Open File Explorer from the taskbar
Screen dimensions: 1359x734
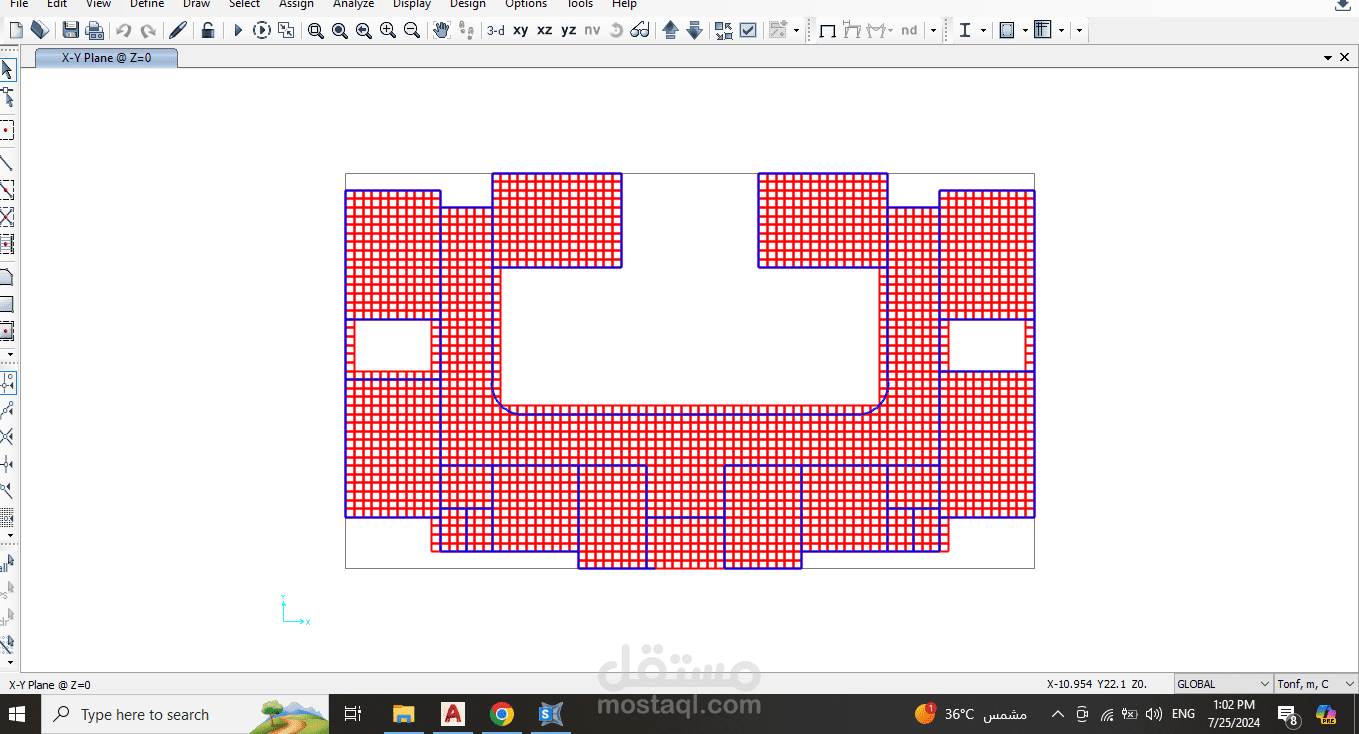[x=403, y=714]
